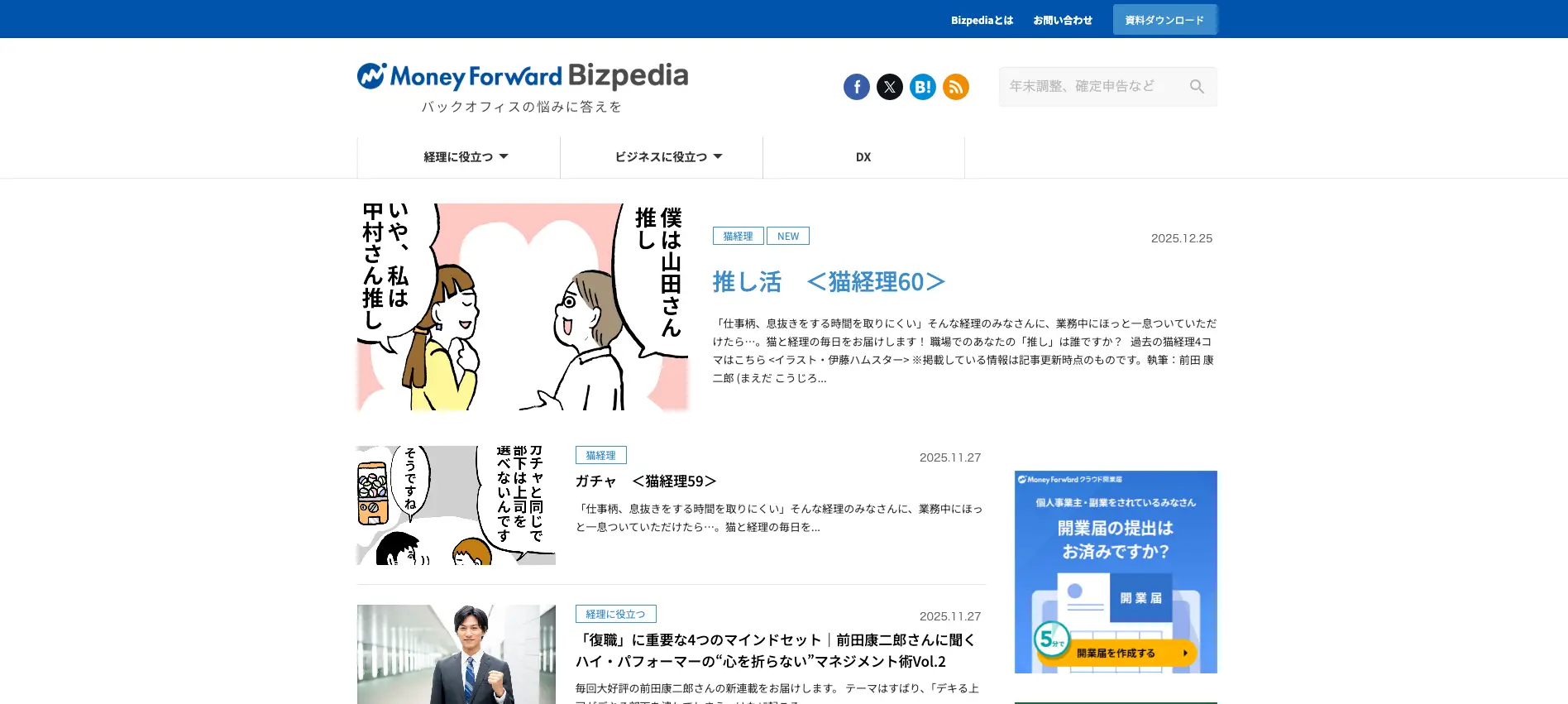Click the search magnifier icon
The height and width of the screenshot is (704, 1568).
click(1197, 87)
